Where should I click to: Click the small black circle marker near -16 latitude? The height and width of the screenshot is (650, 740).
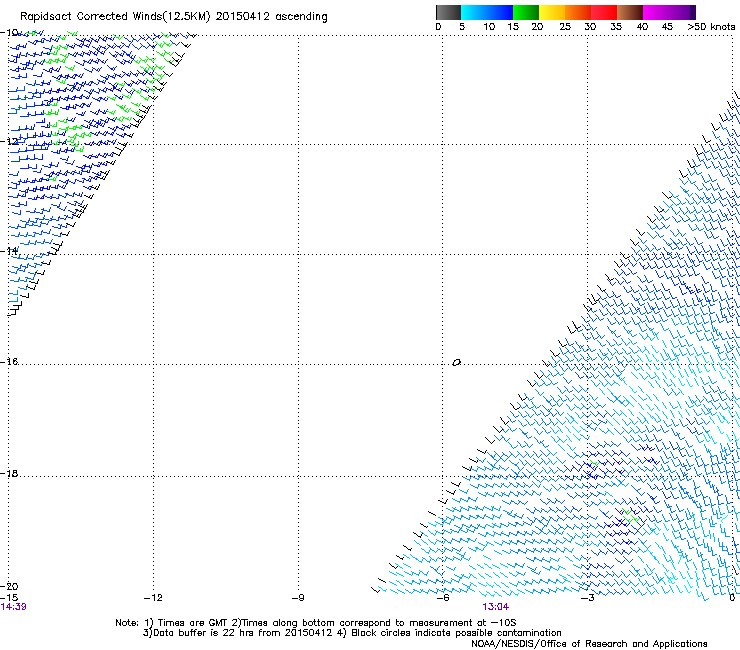point(456,363)
